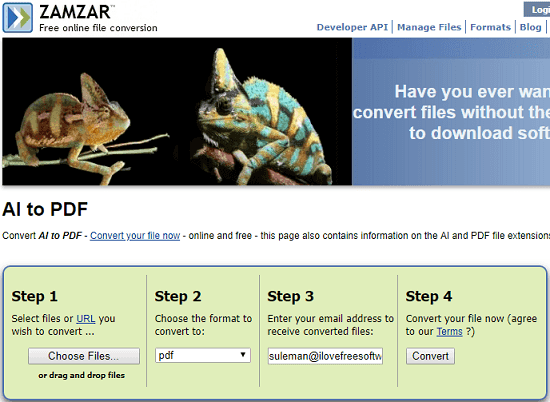The width and height of the screenshot is (550, 402).
Task: Click the 'or drag and drop files' text
Action: tap(82, 375)
